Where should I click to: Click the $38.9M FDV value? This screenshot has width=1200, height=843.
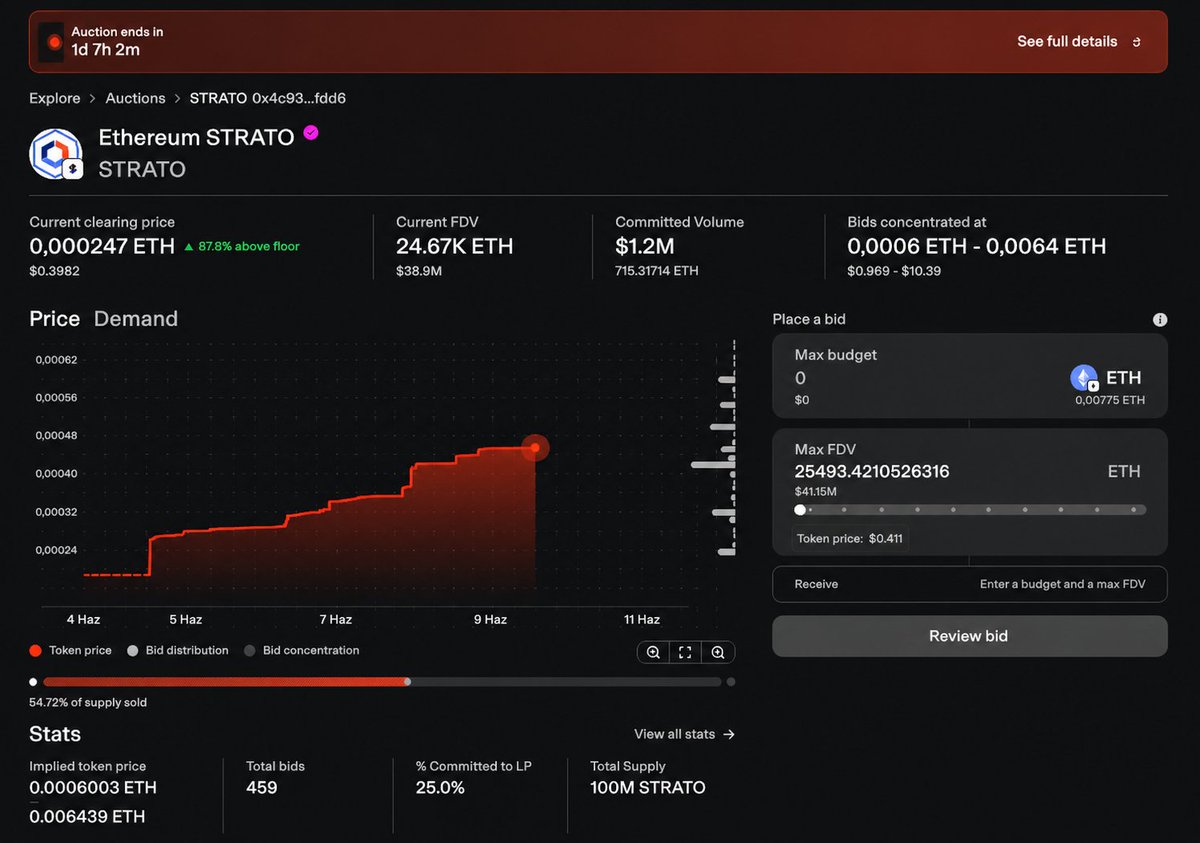point(419,271)
